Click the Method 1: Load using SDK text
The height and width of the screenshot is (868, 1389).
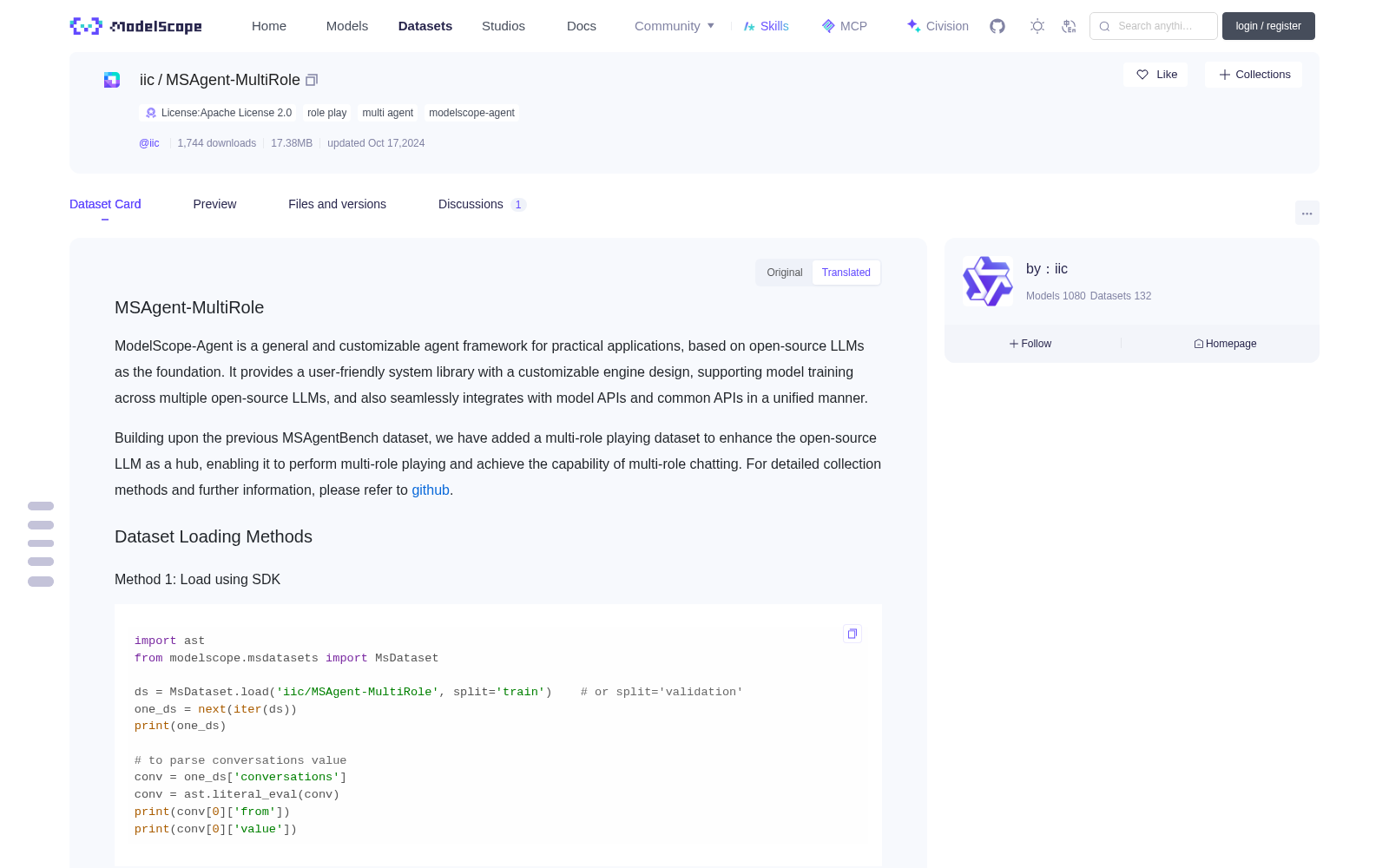197,580
